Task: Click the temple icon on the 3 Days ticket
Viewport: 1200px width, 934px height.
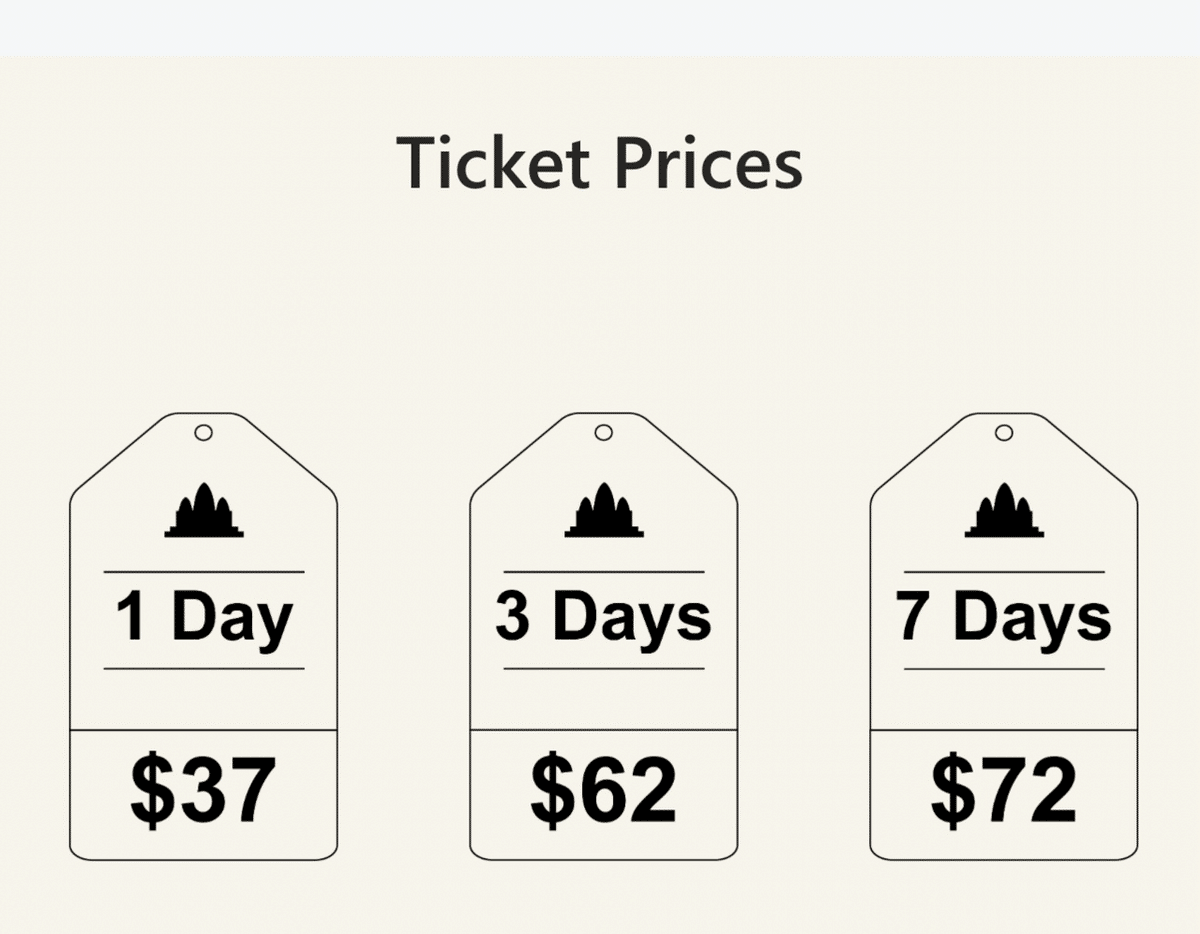Action: click(604, 512)
